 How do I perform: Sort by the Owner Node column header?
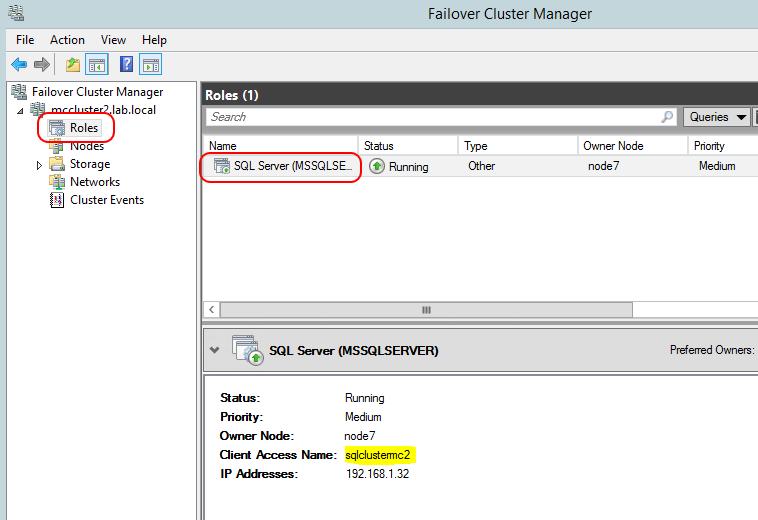pyautogui.click(x=633, y=146)
